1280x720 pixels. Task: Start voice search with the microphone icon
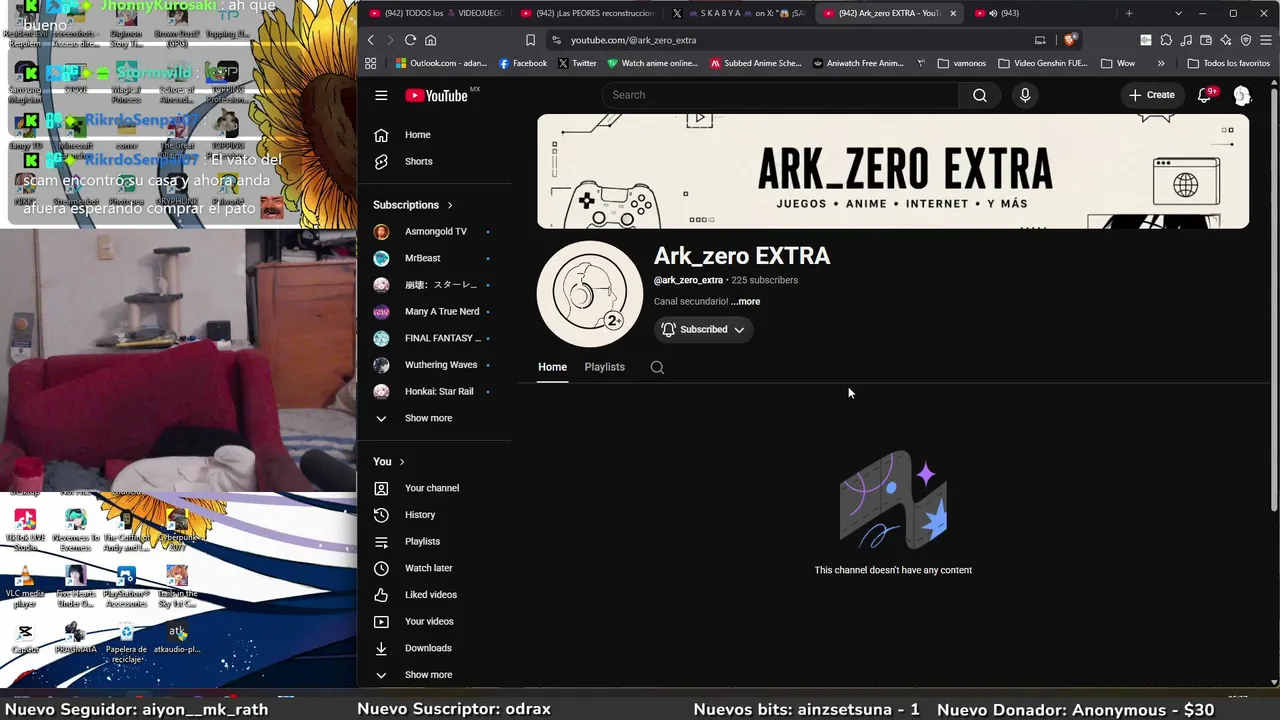(x=1025, y=95)
